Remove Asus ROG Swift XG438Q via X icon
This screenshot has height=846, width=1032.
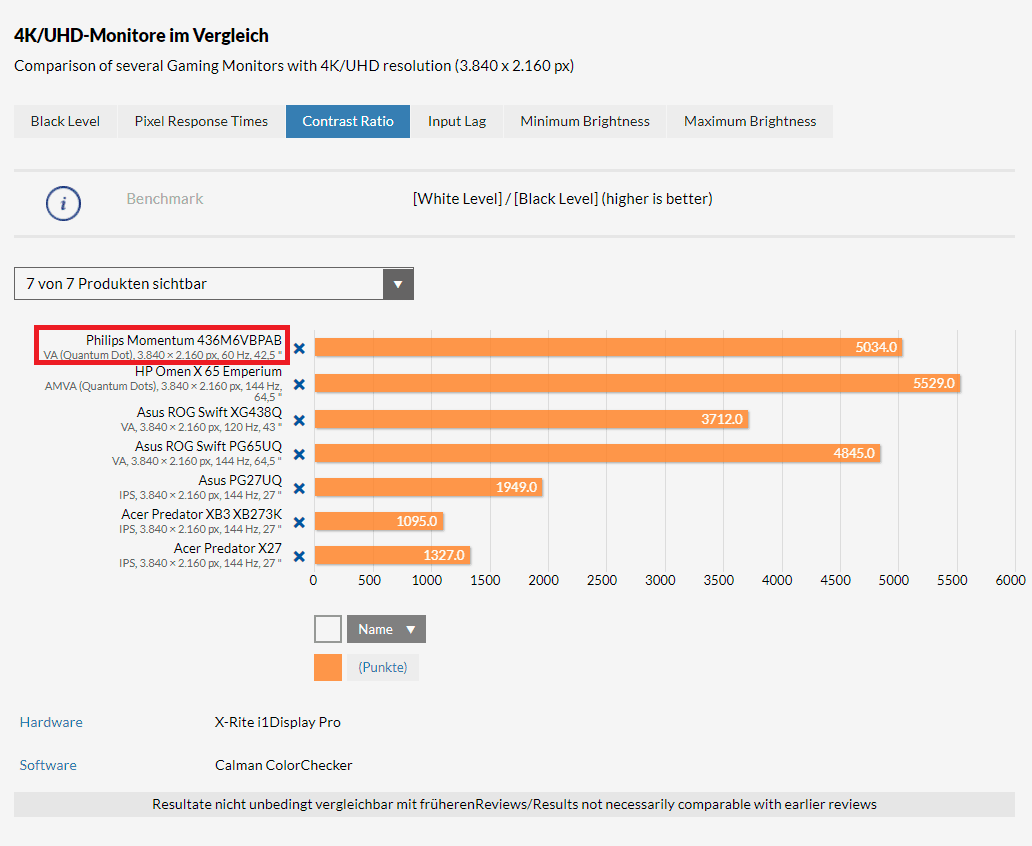pyautogui.click(x=299, y=419)
